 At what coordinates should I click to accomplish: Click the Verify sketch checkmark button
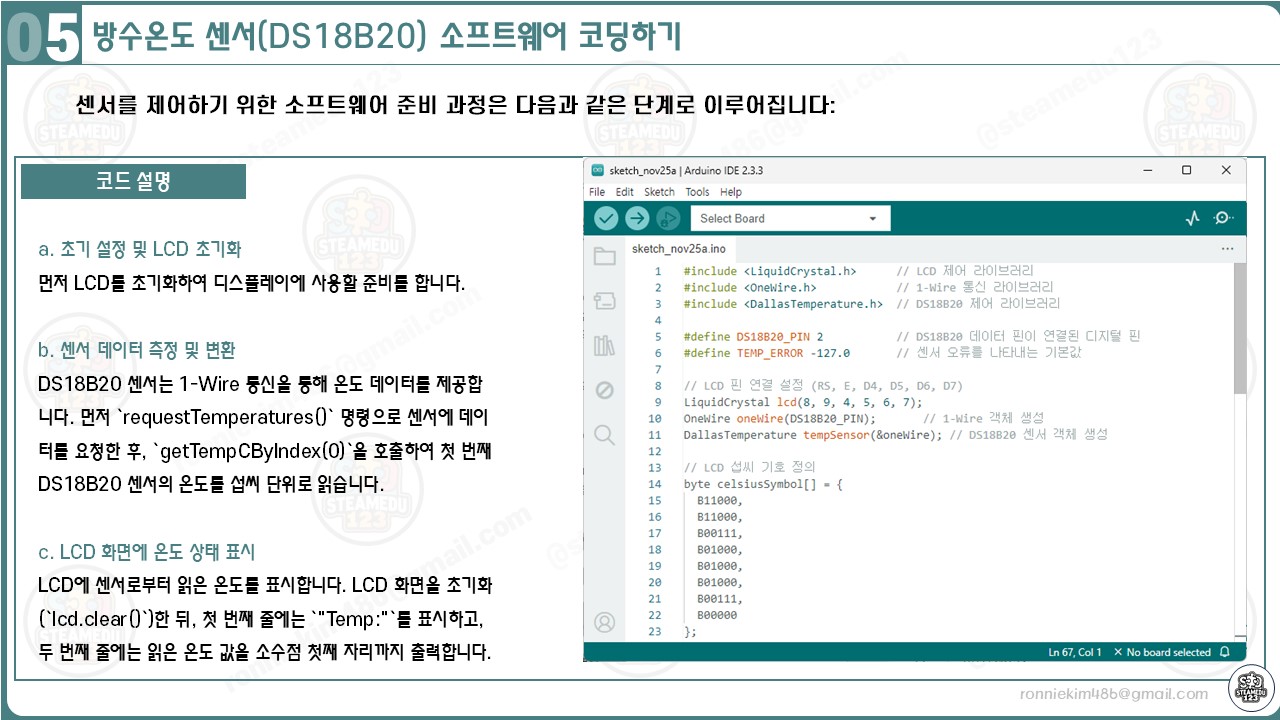pos(606,218)
